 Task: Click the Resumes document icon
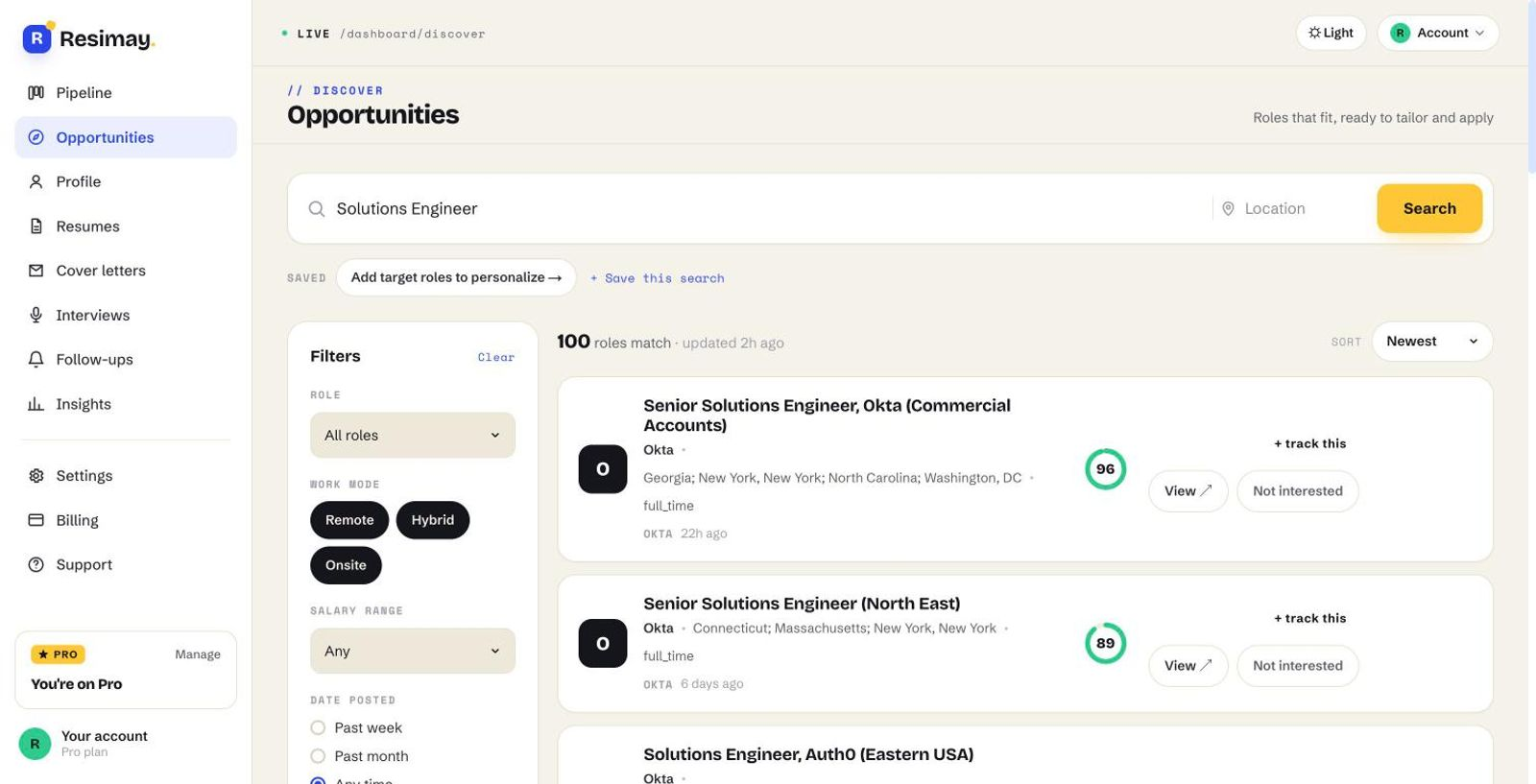pyautogui.click(x=36, y=226)
